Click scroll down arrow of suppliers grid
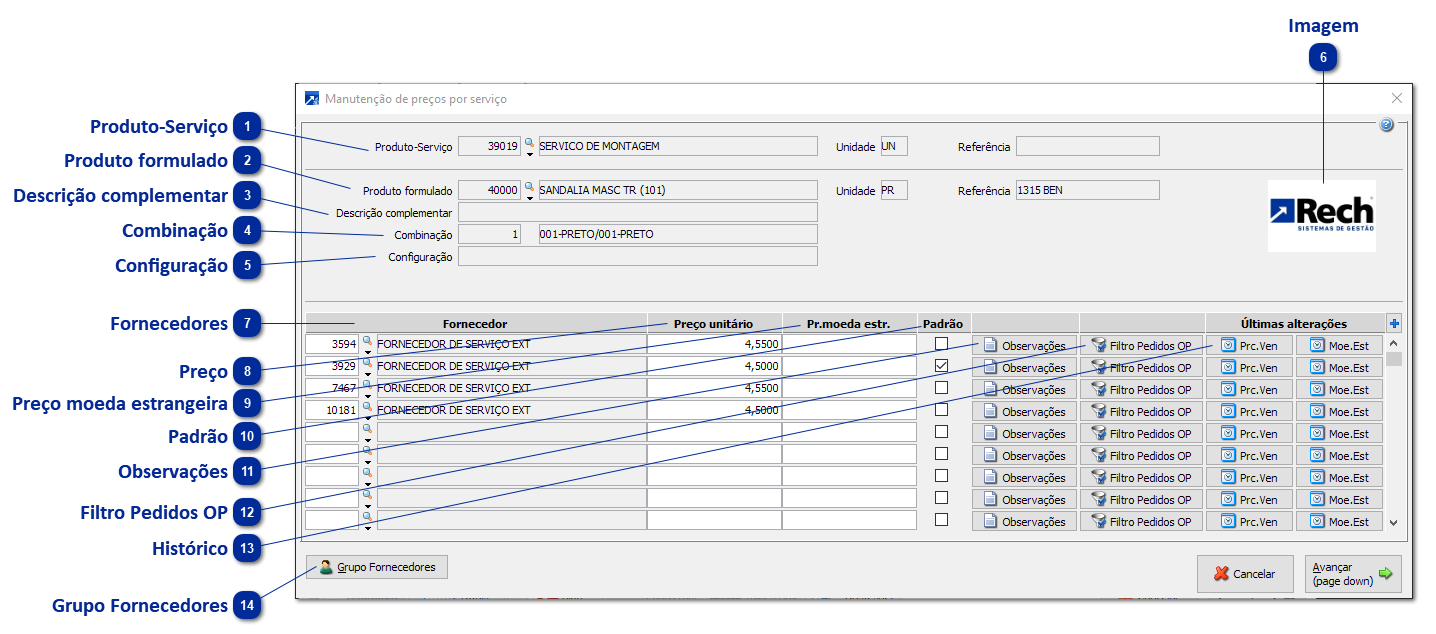 pos(1393,522)
